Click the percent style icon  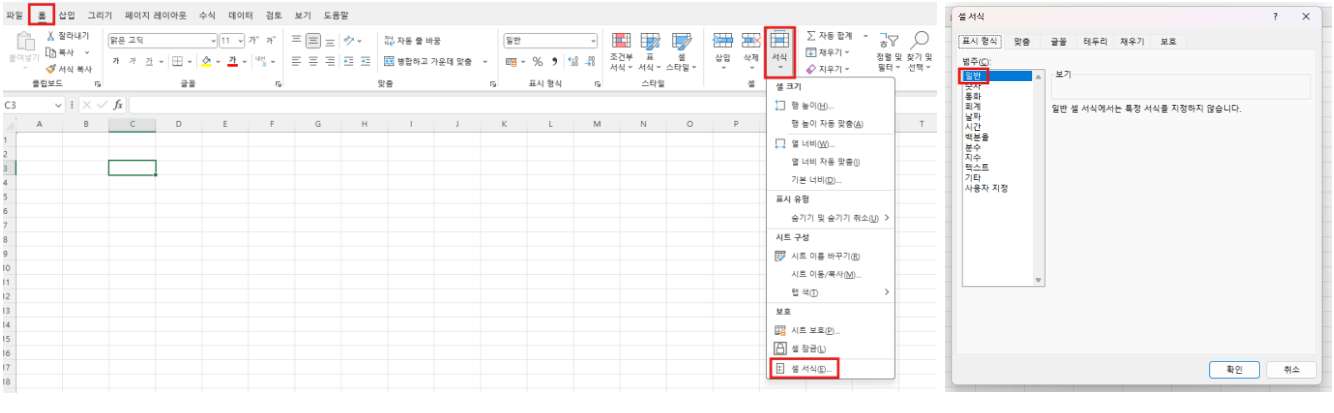(537, 61)
